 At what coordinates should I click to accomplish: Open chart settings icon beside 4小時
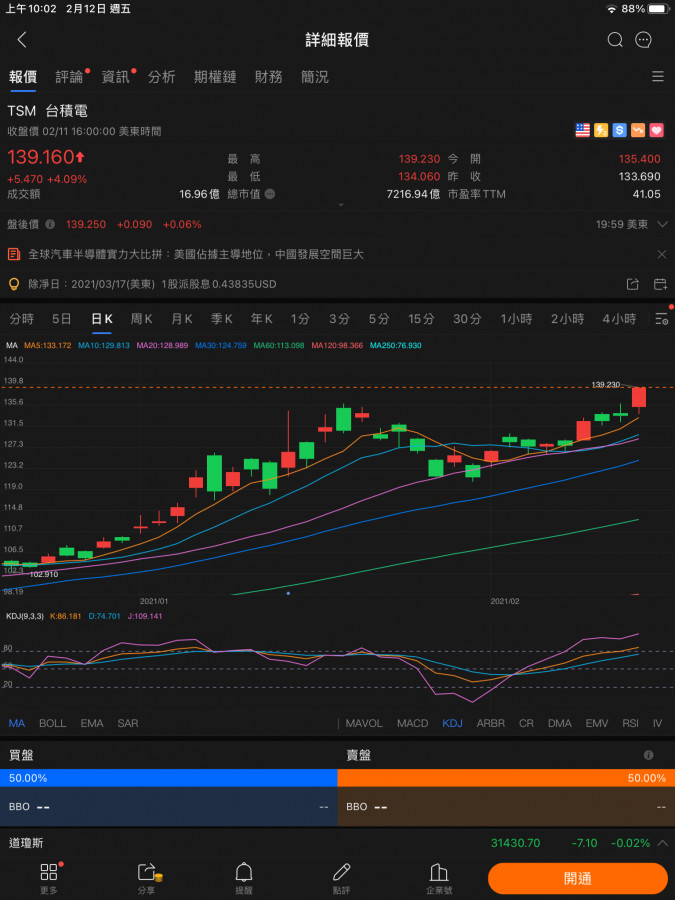pos(661,319)
